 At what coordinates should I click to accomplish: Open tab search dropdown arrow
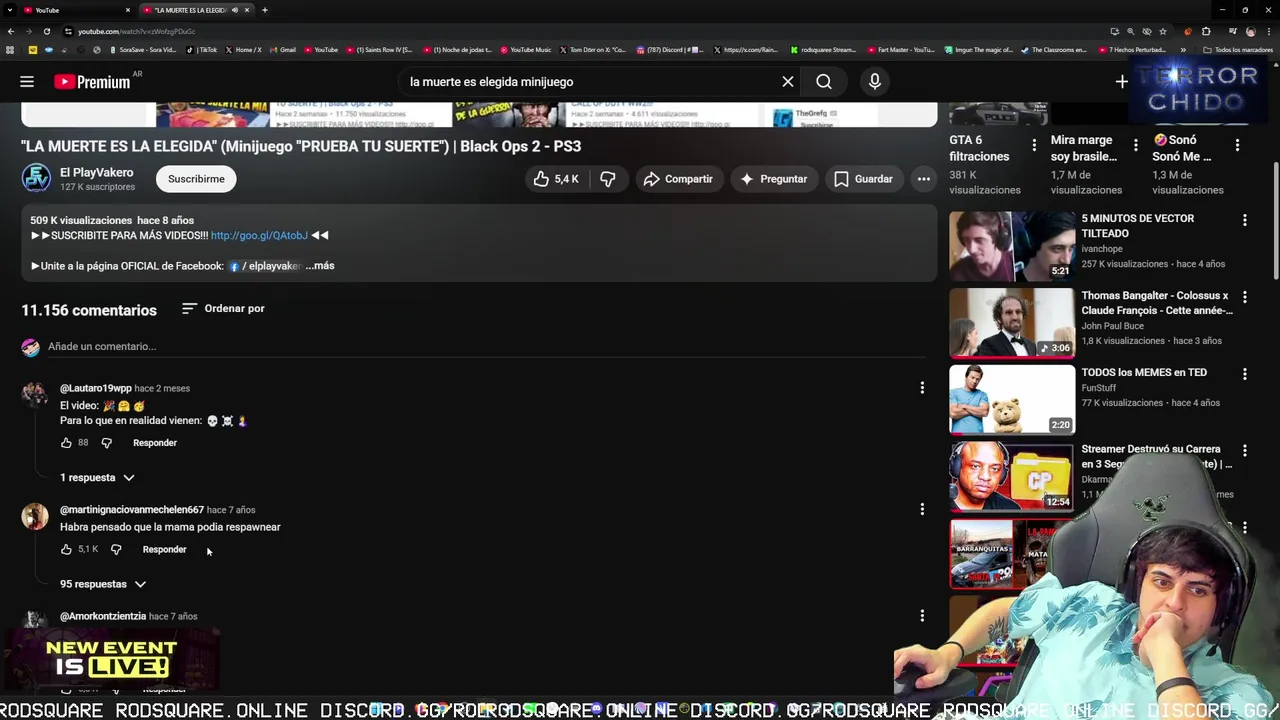coord(10,10)
